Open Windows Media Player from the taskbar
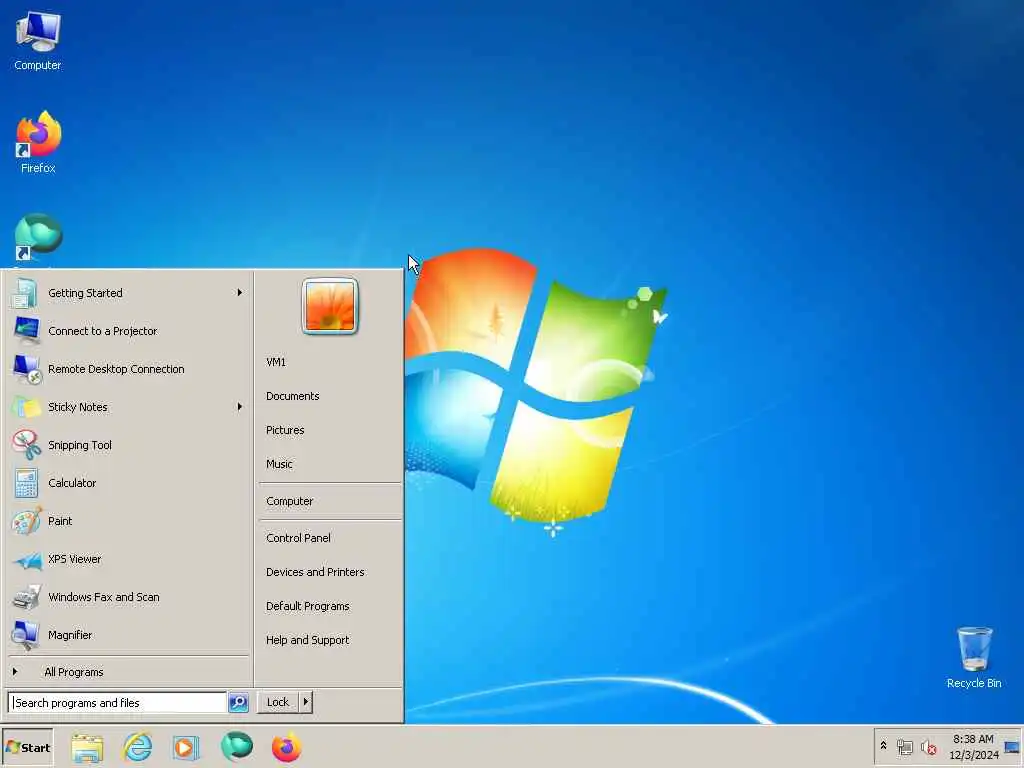 tap(186, 748)
